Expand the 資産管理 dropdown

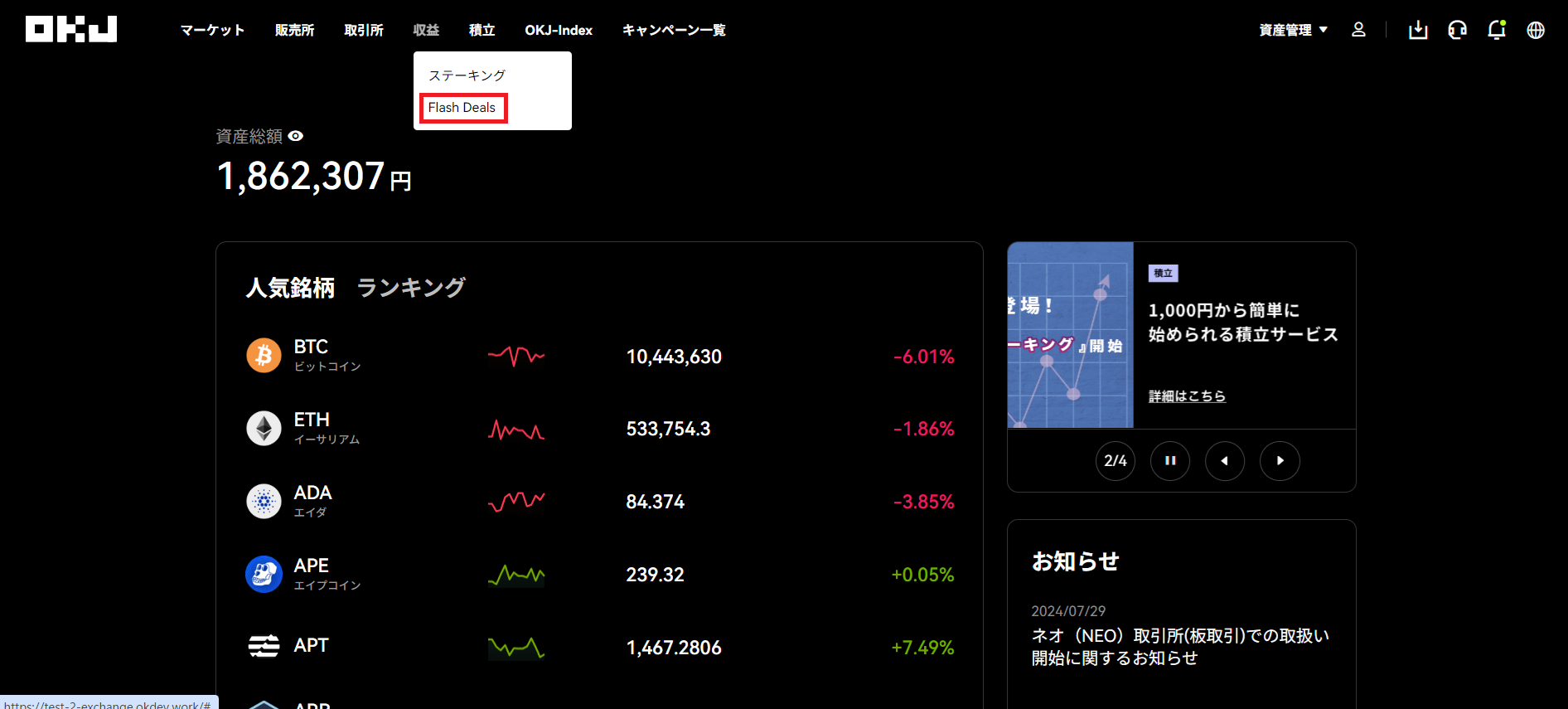[x=1293, y=30]
